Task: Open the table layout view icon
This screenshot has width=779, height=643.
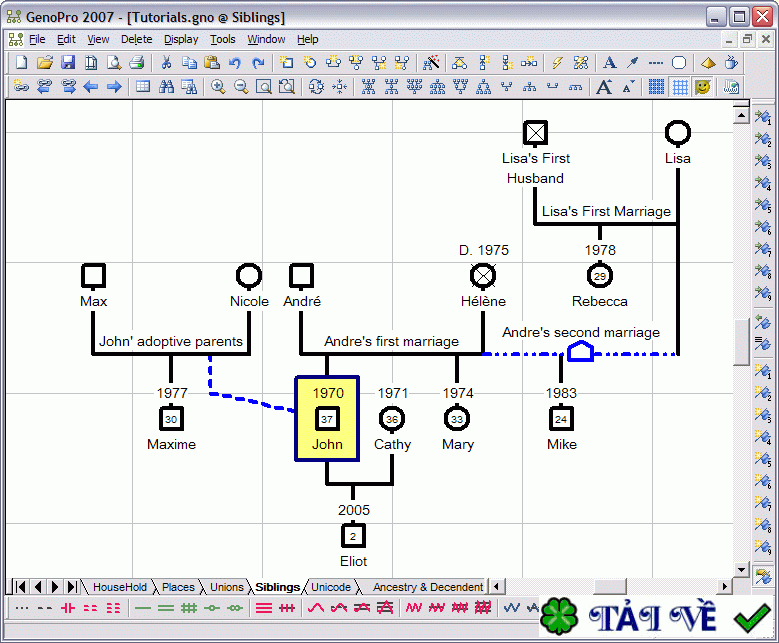Action: pos(143,87)
